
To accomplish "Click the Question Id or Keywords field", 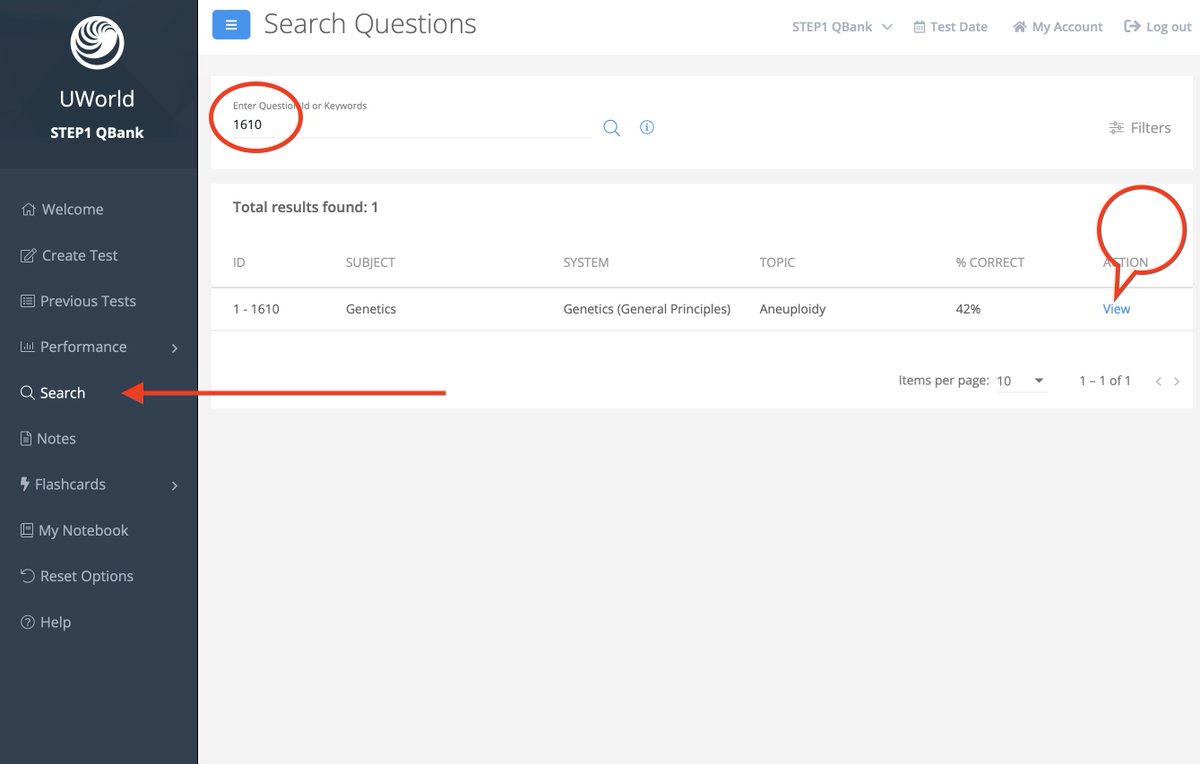I will (x=411, y=125).
